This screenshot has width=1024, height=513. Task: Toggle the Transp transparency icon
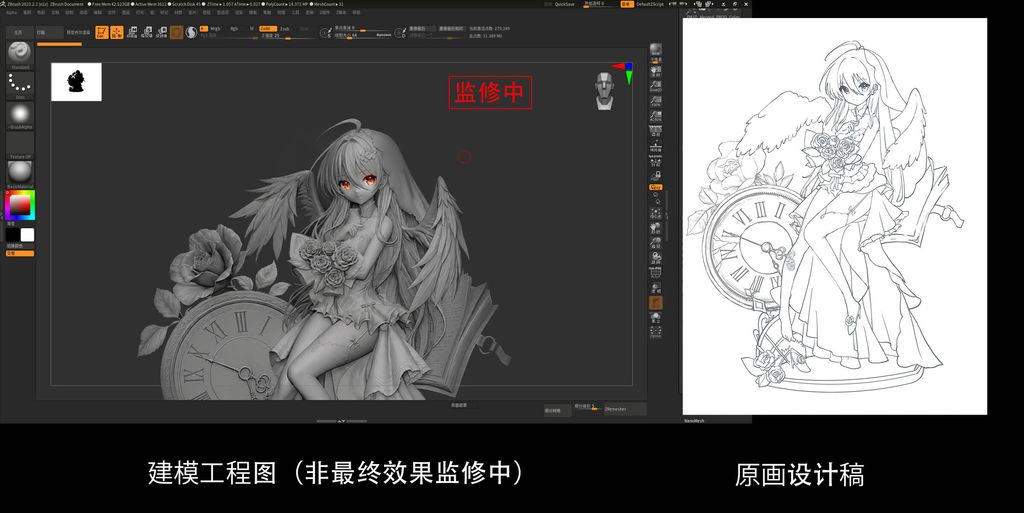point(655,287)
